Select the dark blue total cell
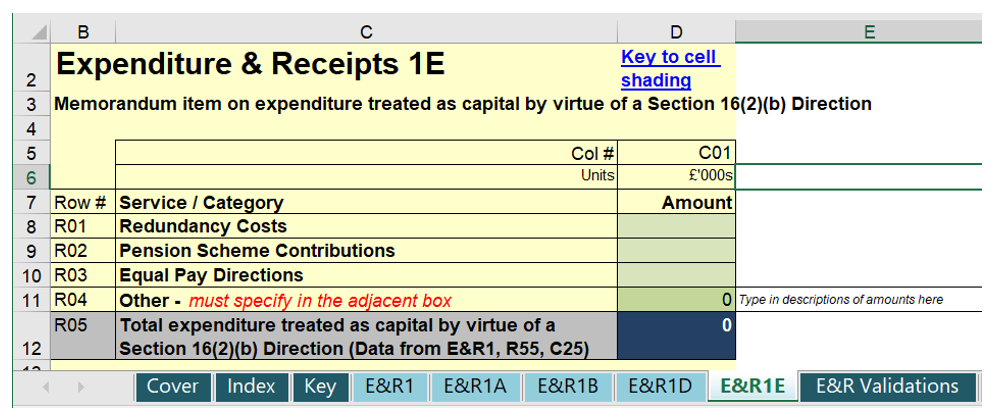Screen dimensions: 994x420 [677, 336]
